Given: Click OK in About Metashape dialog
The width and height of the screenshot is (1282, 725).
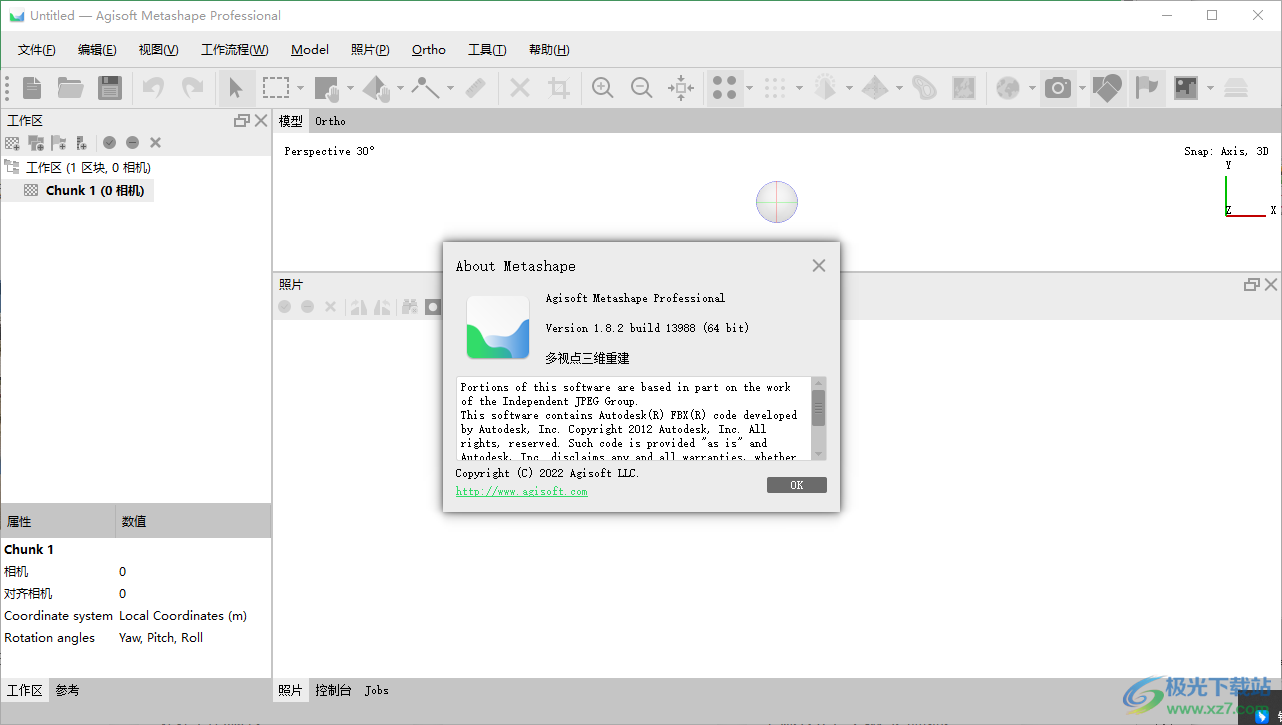Looking at the screenshot, I should click(797, 485).
